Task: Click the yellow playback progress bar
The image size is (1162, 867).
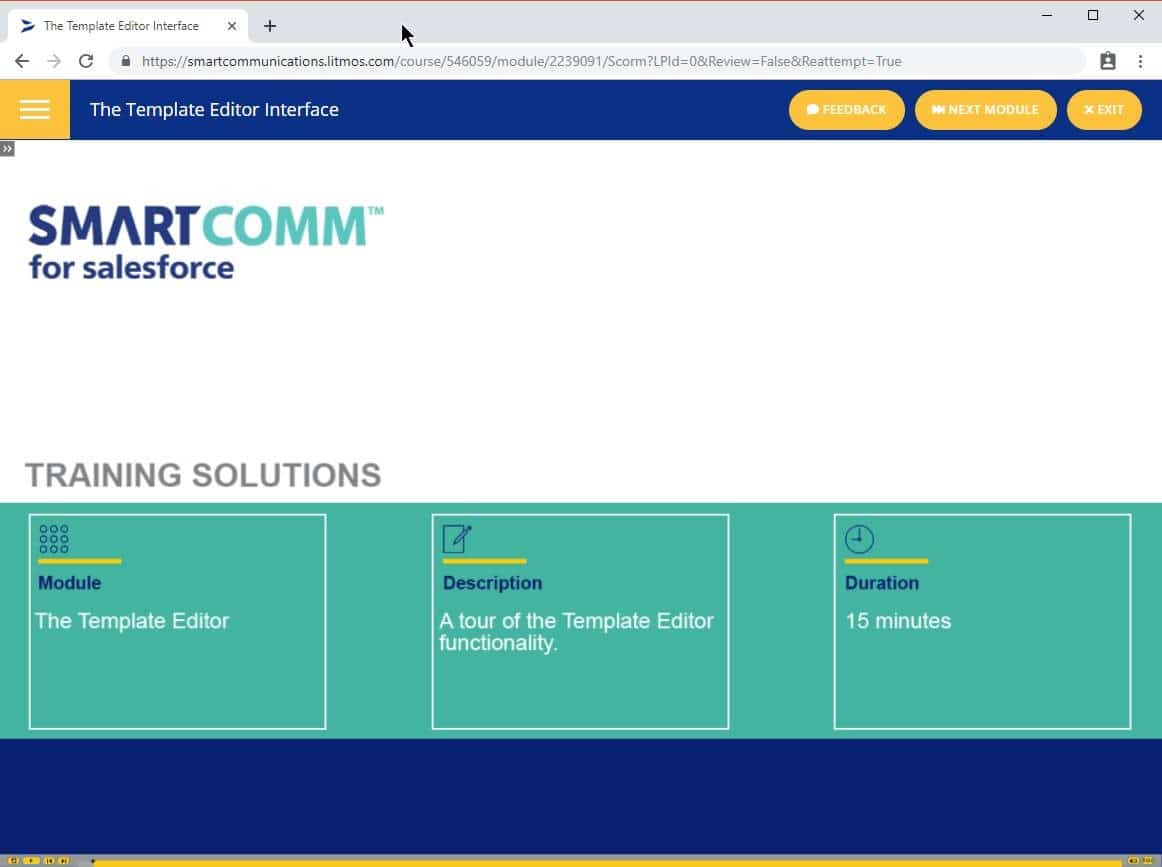Action: pos(605,861)
